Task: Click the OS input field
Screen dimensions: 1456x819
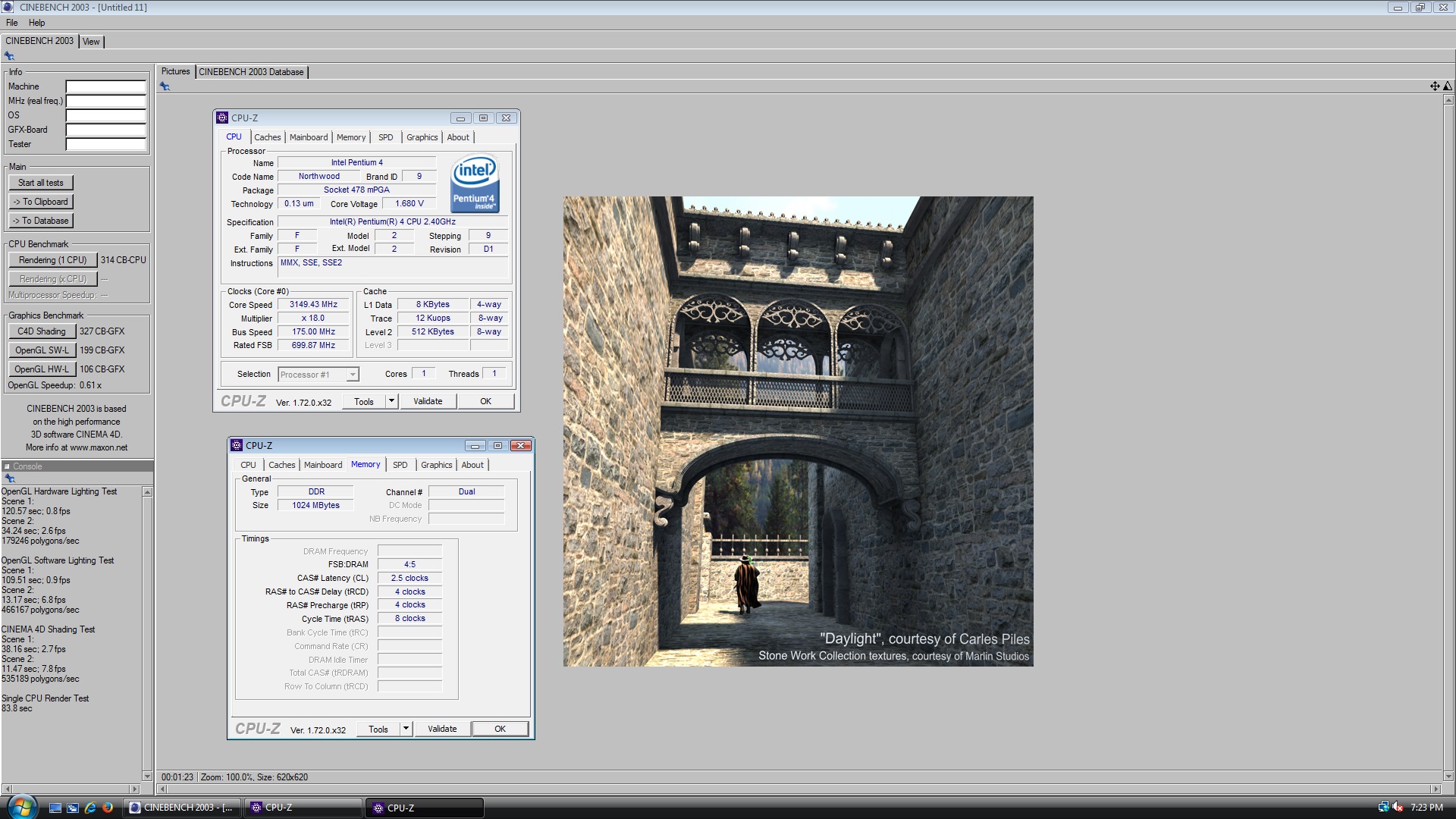Action: (x=105, y=115)
